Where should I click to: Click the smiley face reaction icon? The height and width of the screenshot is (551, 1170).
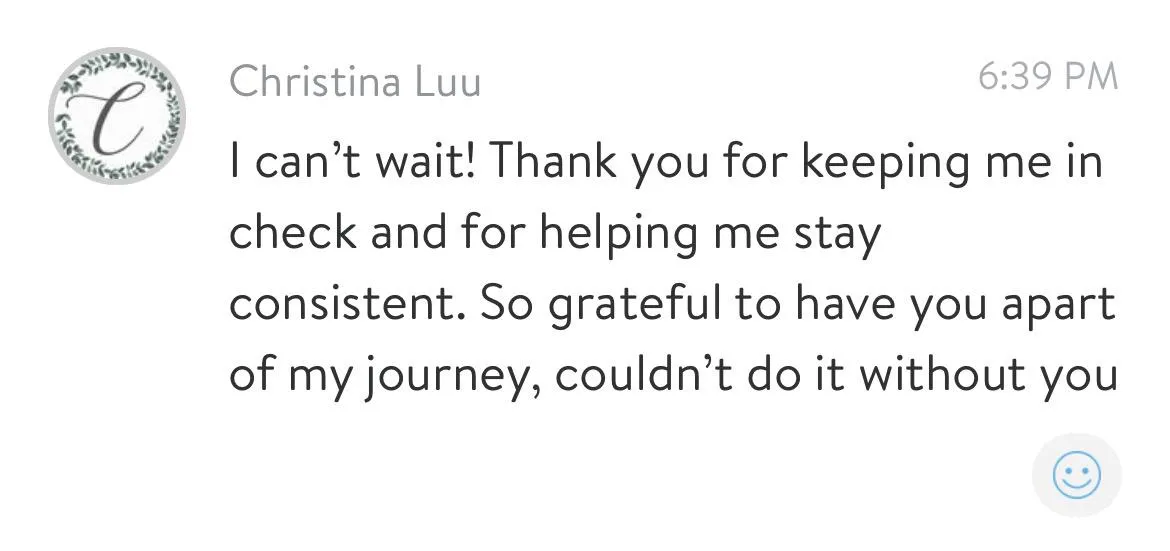(x=1077, y=475)
